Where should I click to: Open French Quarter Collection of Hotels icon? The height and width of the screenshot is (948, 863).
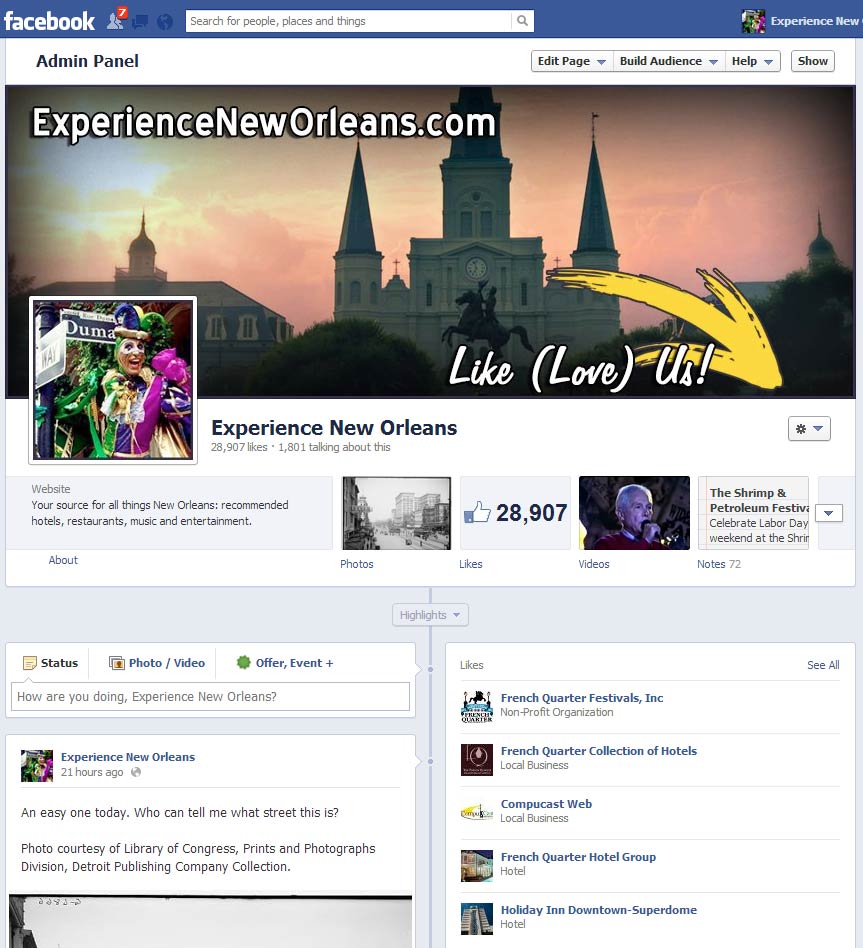pos(477,760)
